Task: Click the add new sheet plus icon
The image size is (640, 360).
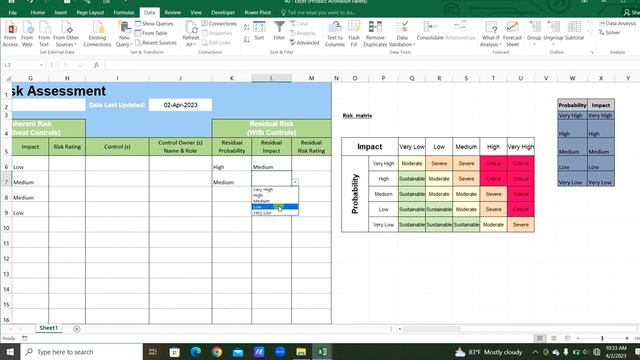Action: [x=77, y=329]
